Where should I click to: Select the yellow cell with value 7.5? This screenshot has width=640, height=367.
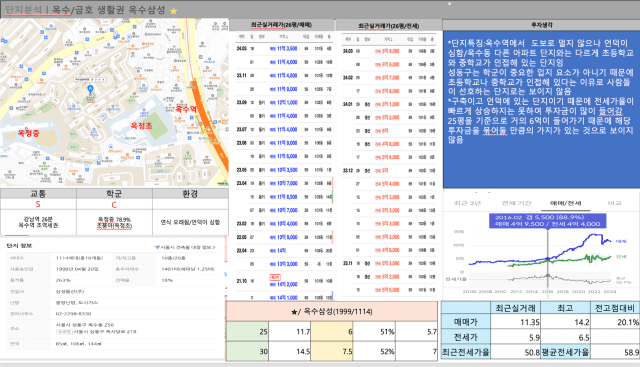[332, 351]
